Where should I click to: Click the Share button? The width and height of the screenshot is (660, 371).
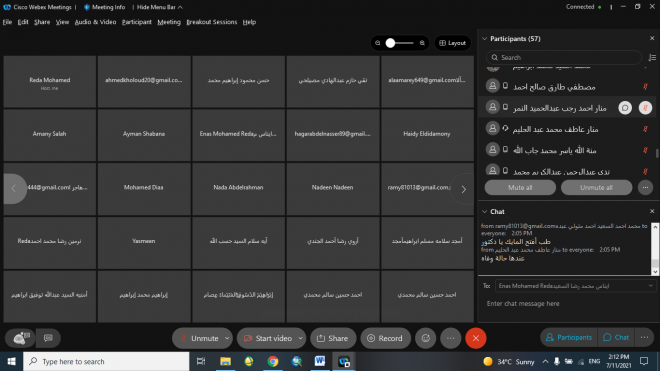(333, 338)
